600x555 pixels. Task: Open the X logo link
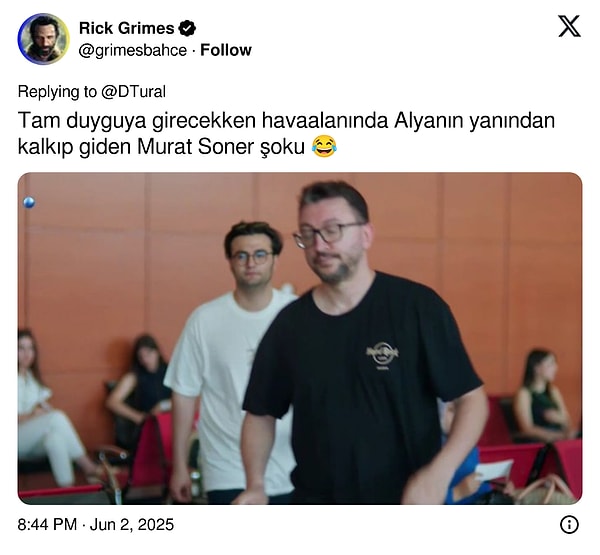point(569,26)
